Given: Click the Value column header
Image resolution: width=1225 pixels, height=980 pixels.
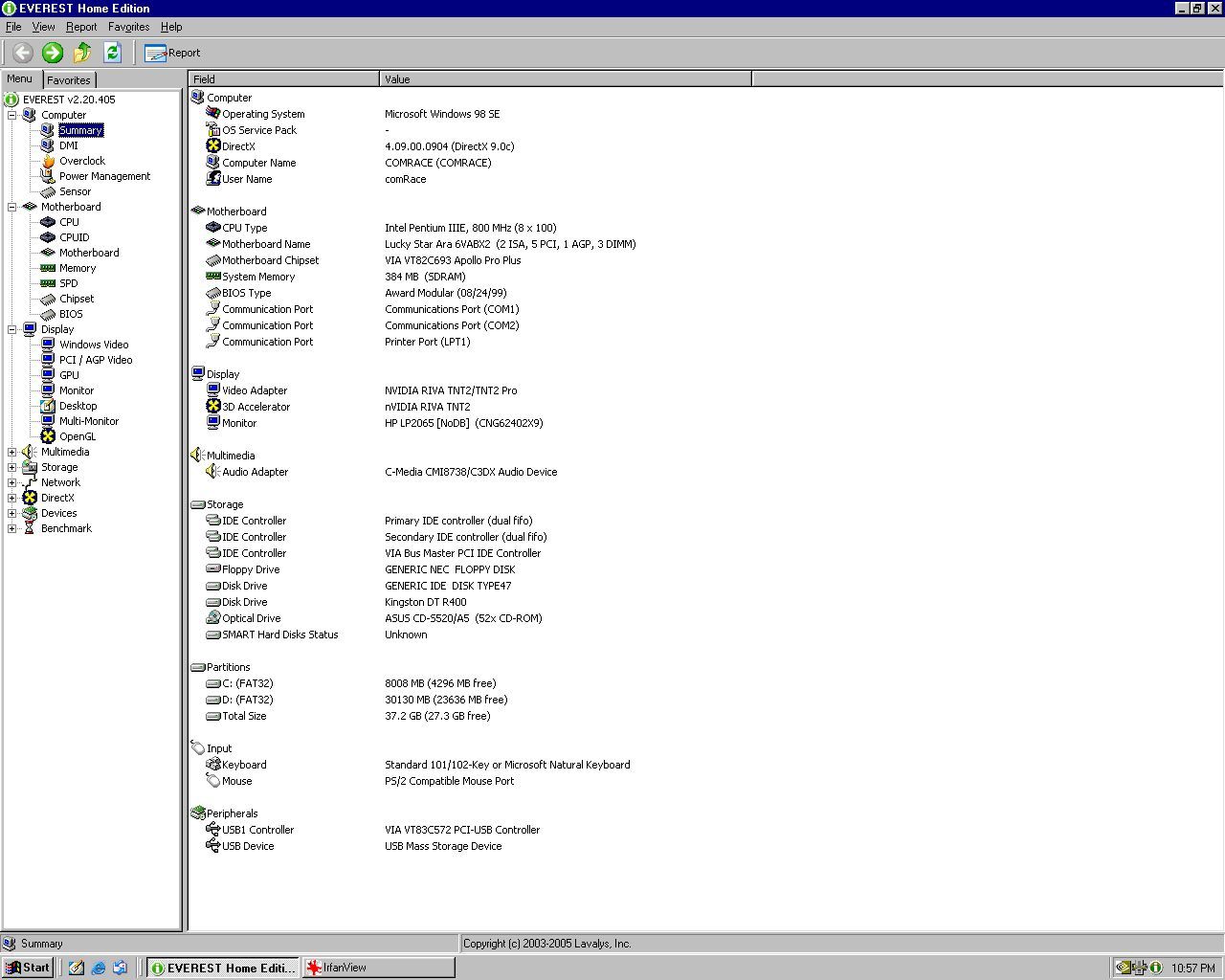Looking at the screenshot, I should click(566, 79).
